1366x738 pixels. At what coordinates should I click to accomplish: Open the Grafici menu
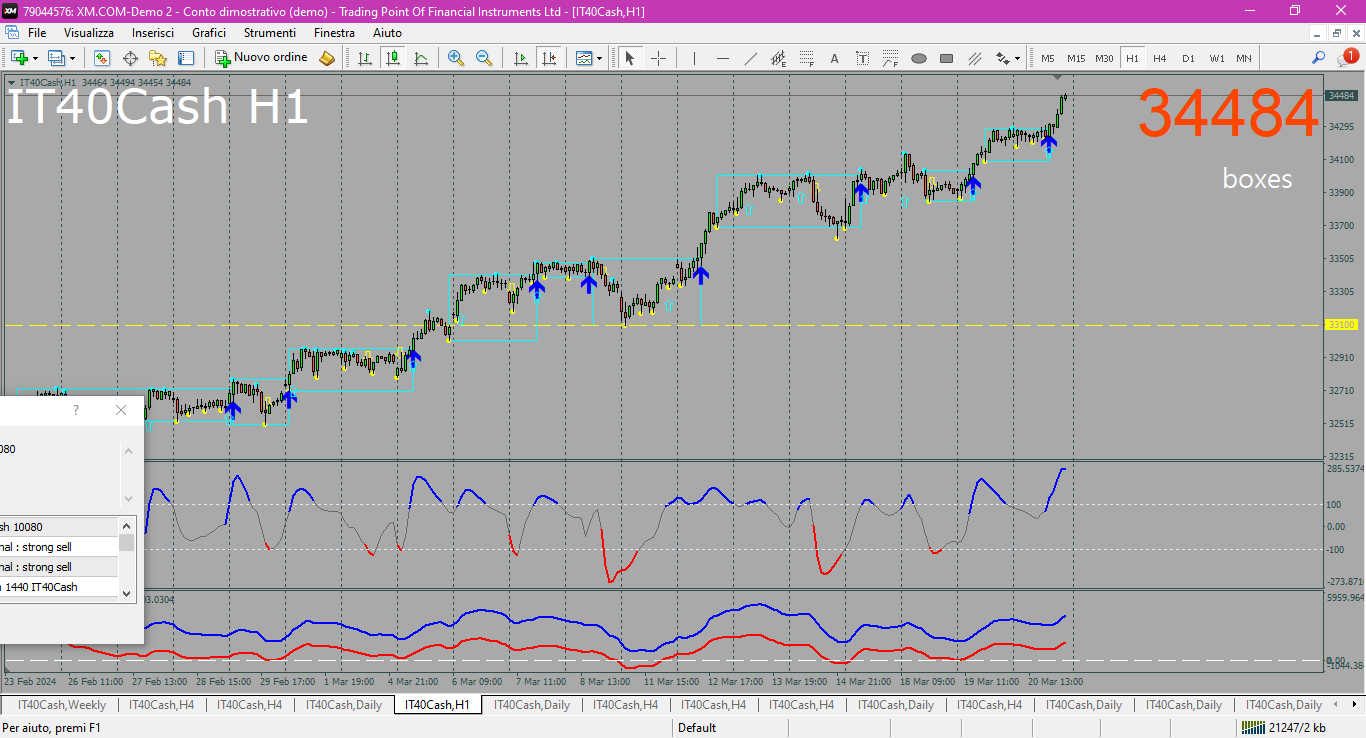click(x=209, y=33)
